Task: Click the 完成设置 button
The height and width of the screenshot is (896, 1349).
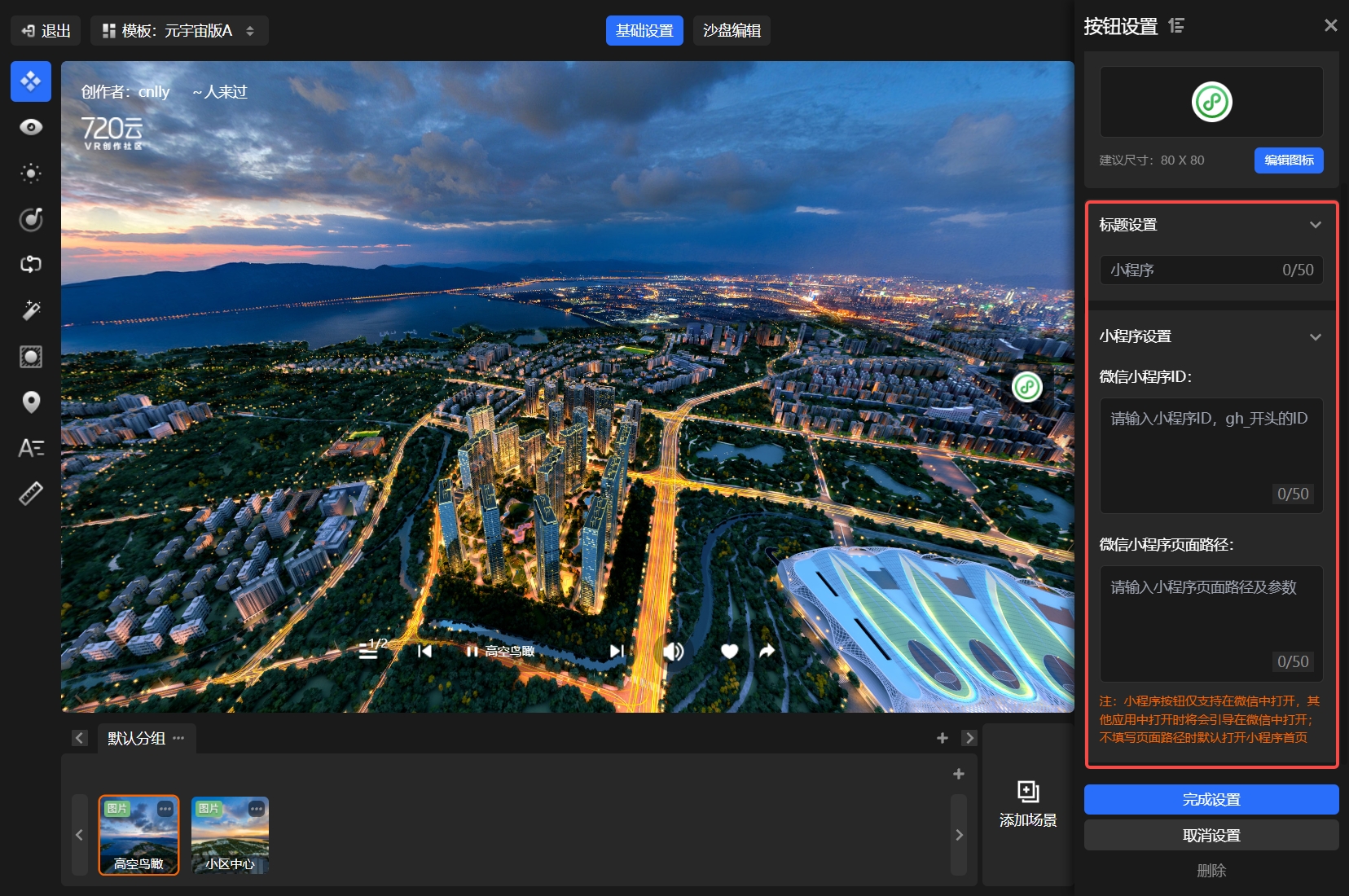Action: pos(1211,800)
